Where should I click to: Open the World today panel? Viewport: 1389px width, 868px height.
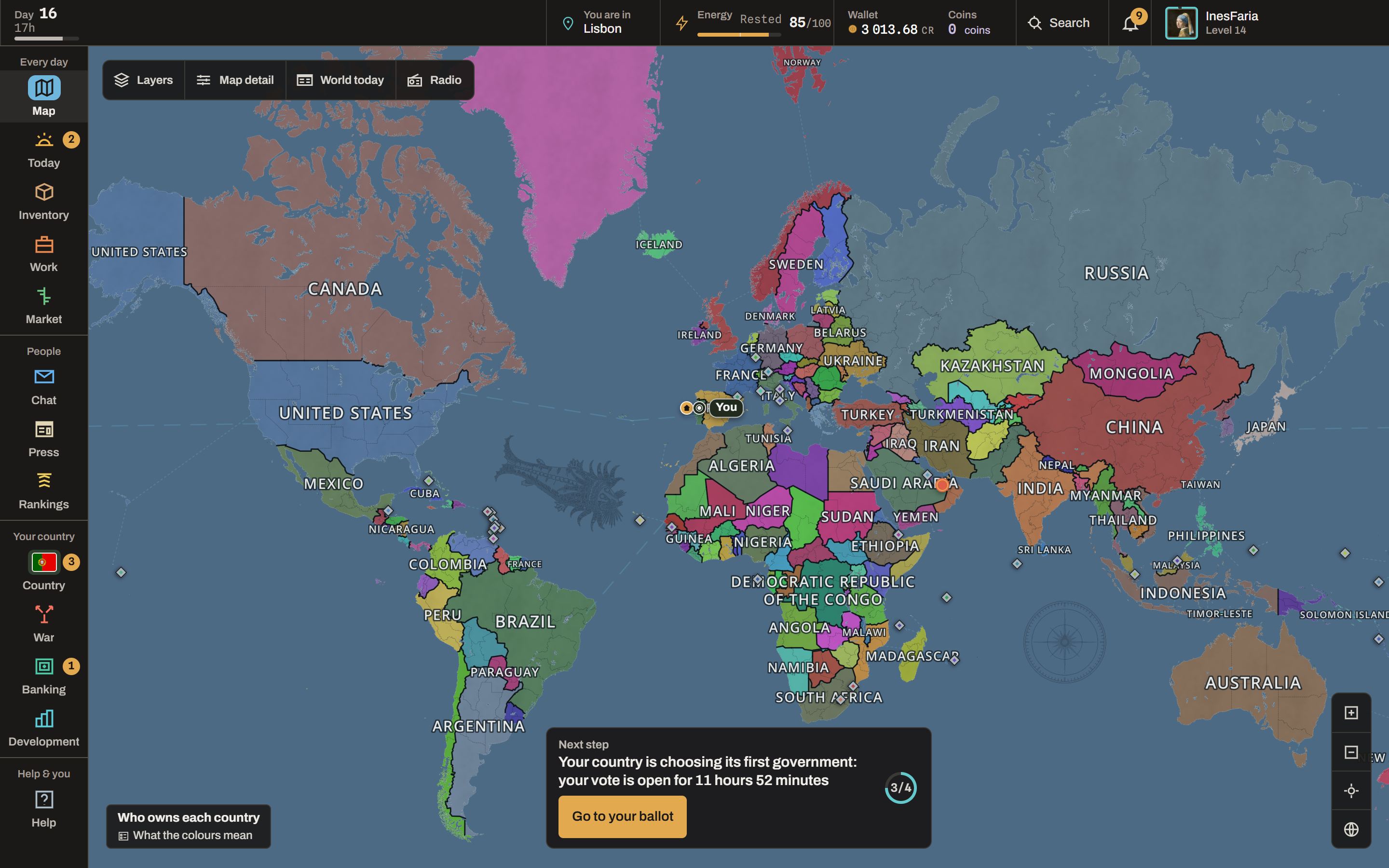click(340, 80)
